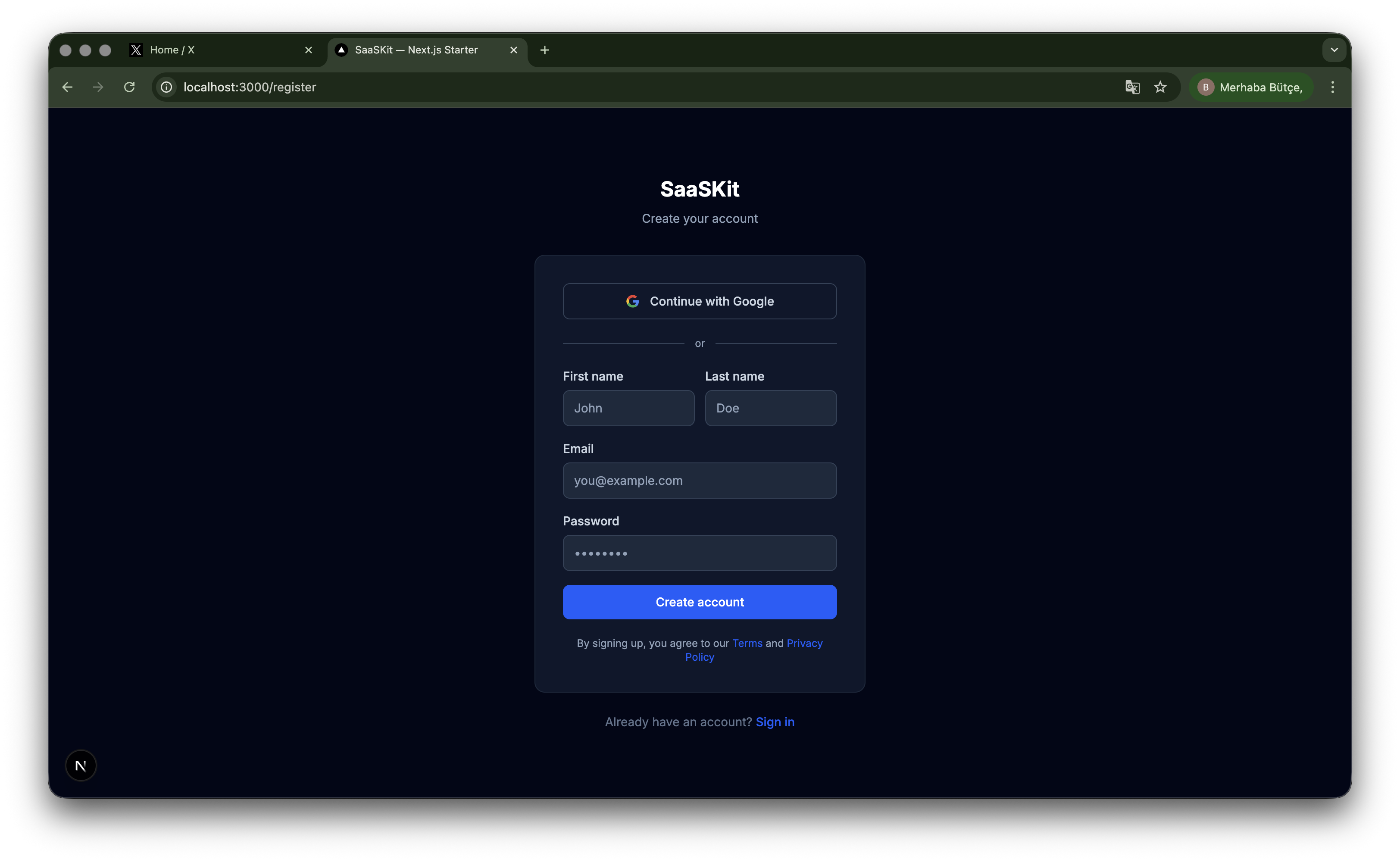Switch to the Home / X tab
The height and width of the screenshot is (862, 1400).
[x=221, y=50]
